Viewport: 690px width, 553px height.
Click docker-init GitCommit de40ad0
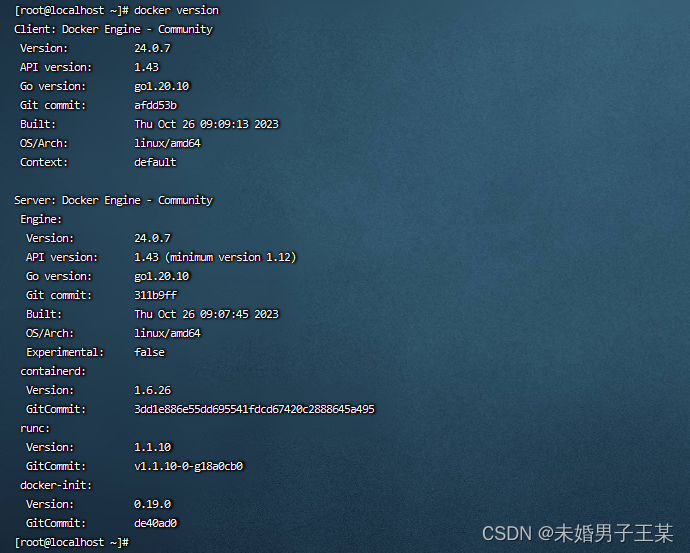click(x=155, y=523)
